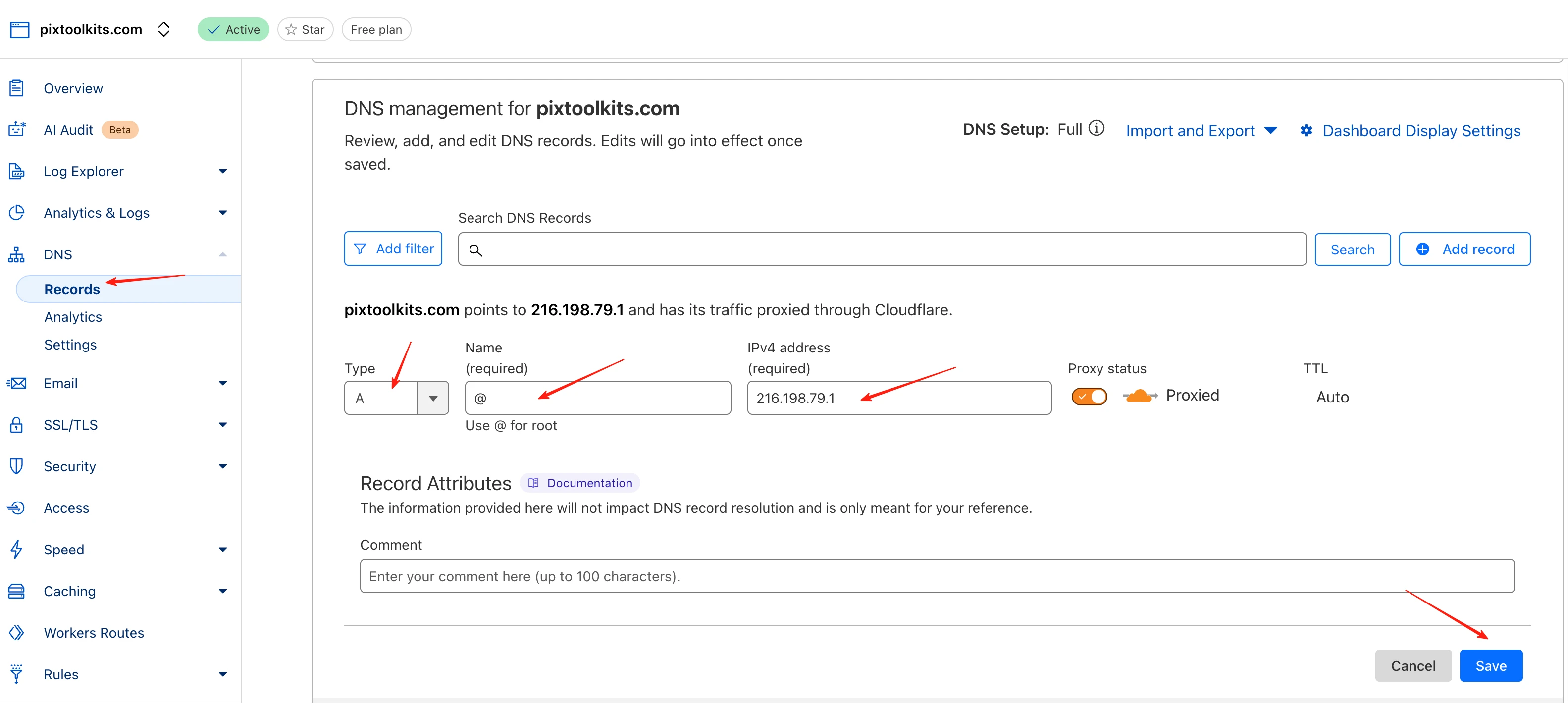Open the Import and Export dropdown
Image resolution: width=1568 pixels, height=703 pixels.
[1201, 131]
